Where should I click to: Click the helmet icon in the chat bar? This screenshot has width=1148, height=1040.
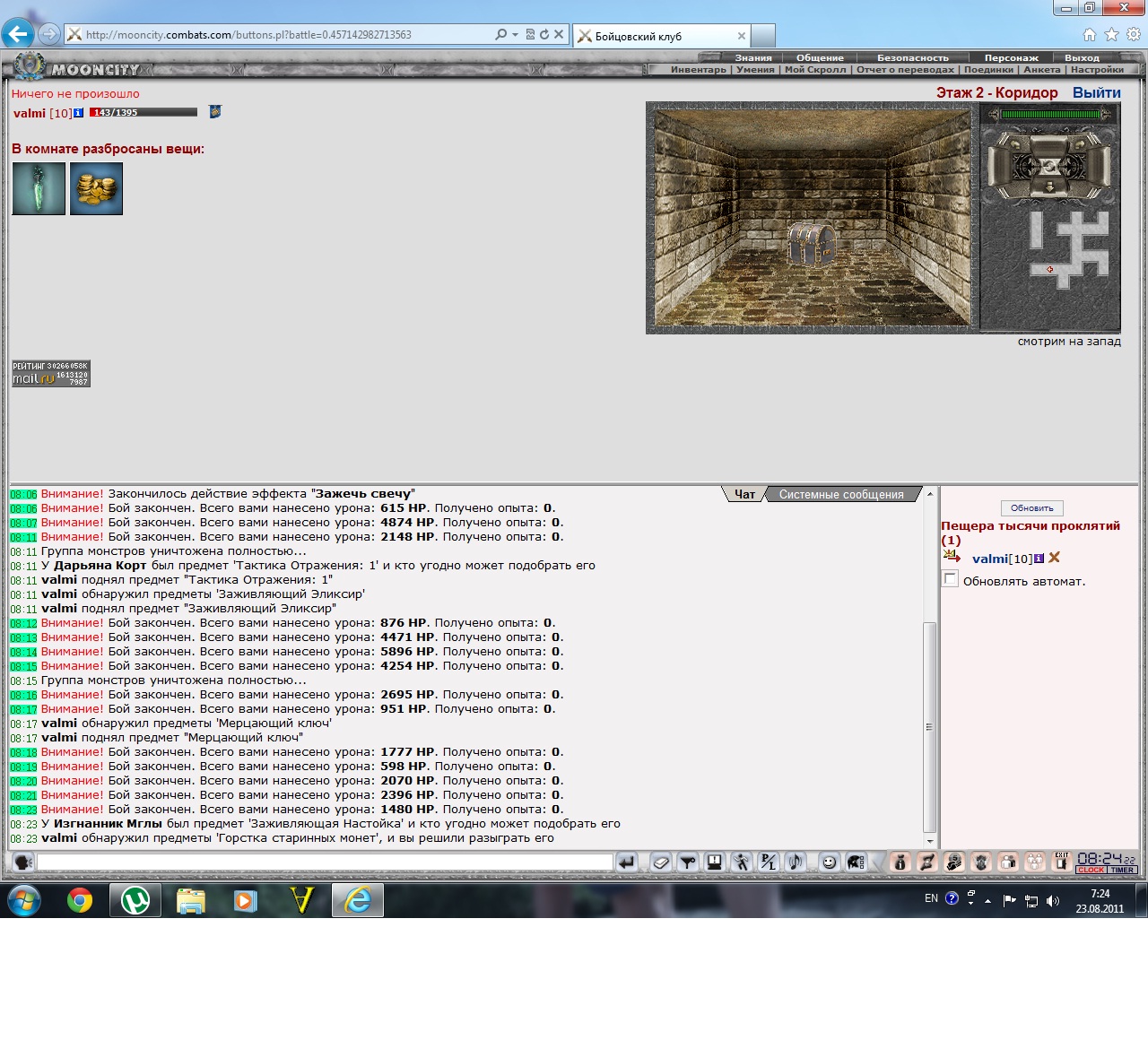pyautogui.click(x=856, y=862)
